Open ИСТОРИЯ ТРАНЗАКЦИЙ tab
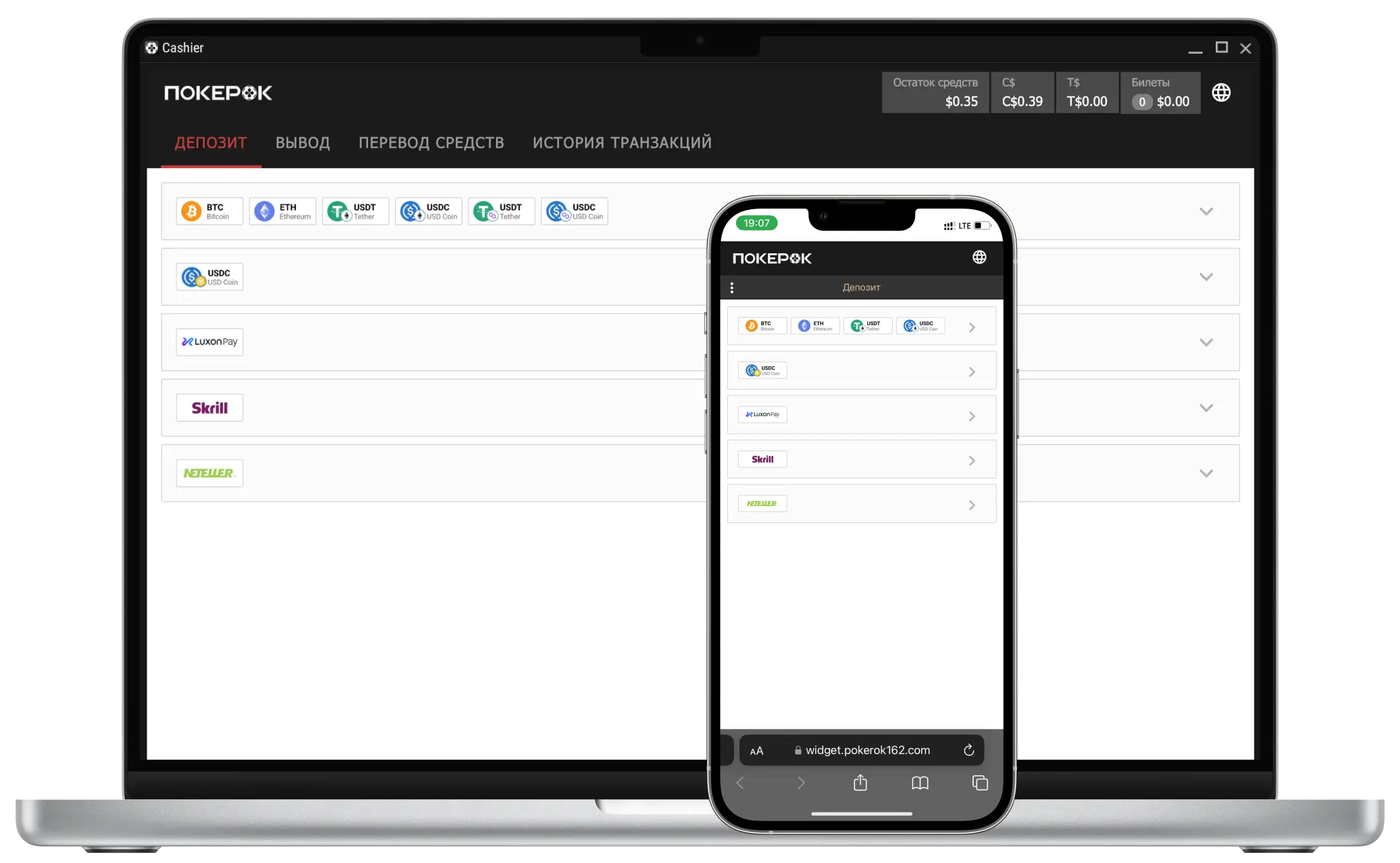 622,142
